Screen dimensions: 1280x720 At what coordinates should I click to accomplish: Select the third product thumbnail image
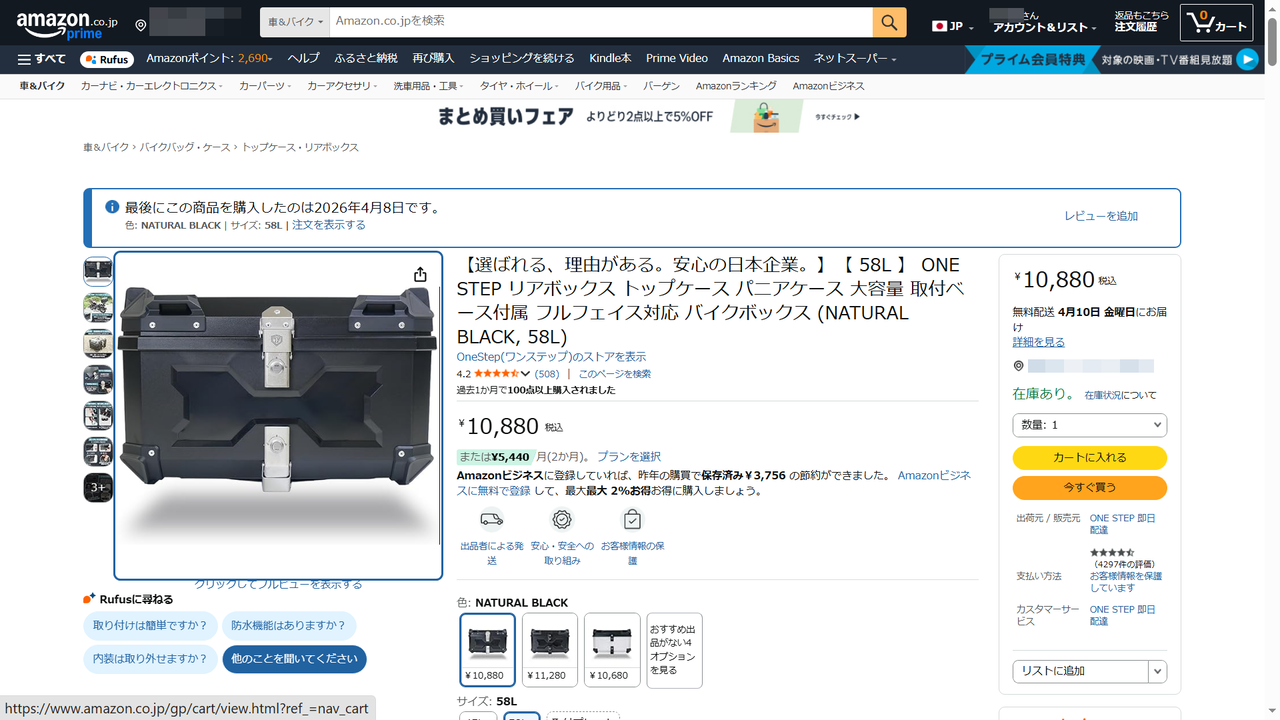[x=98, y=343]
